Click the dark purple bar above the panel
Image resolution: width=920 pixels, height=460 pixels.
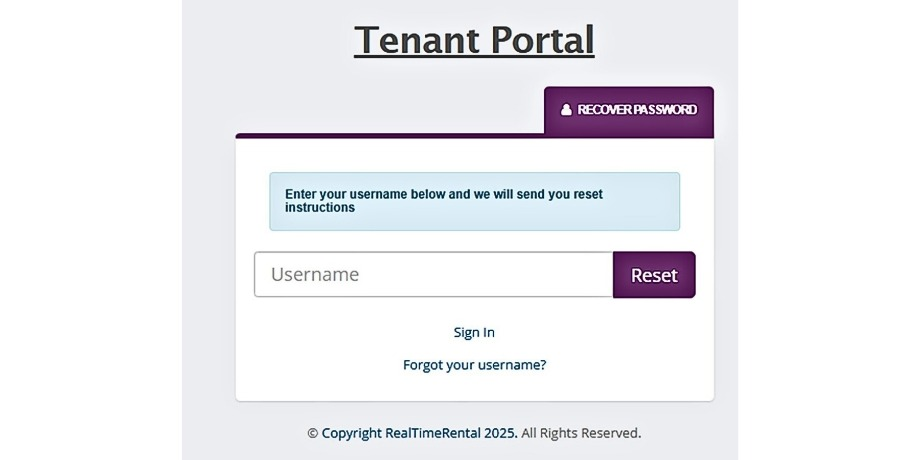pyautogui.click(x=390, y=135)
